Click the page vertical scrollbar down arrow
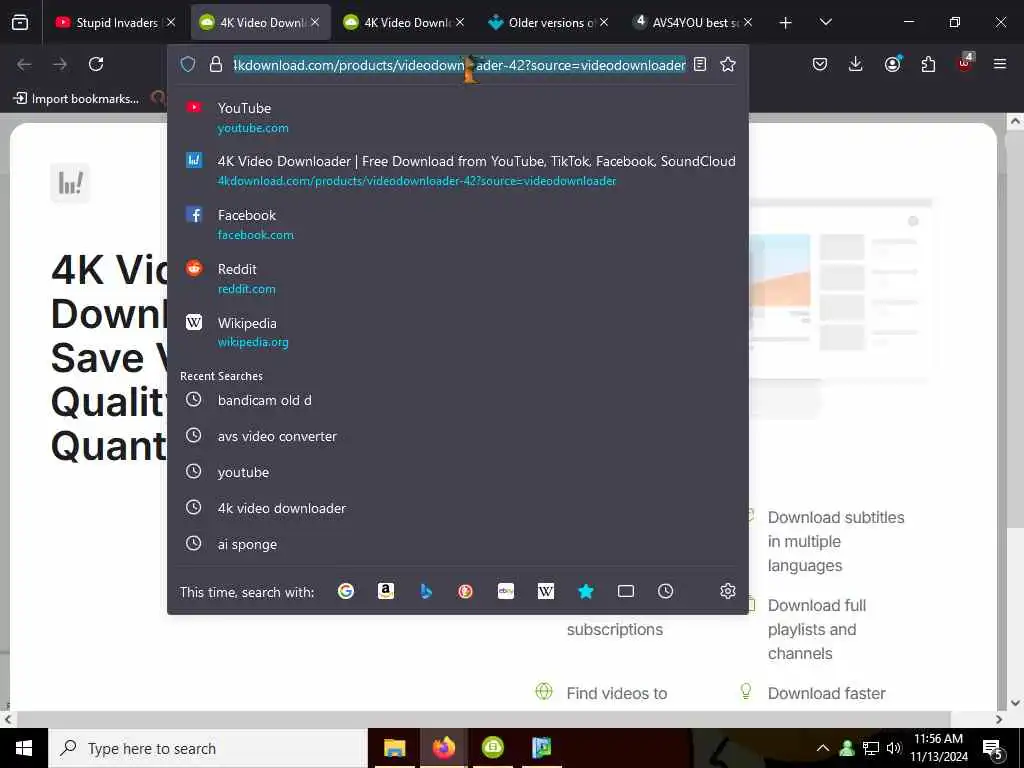The image size is (1024, 768). [1015, 703]
